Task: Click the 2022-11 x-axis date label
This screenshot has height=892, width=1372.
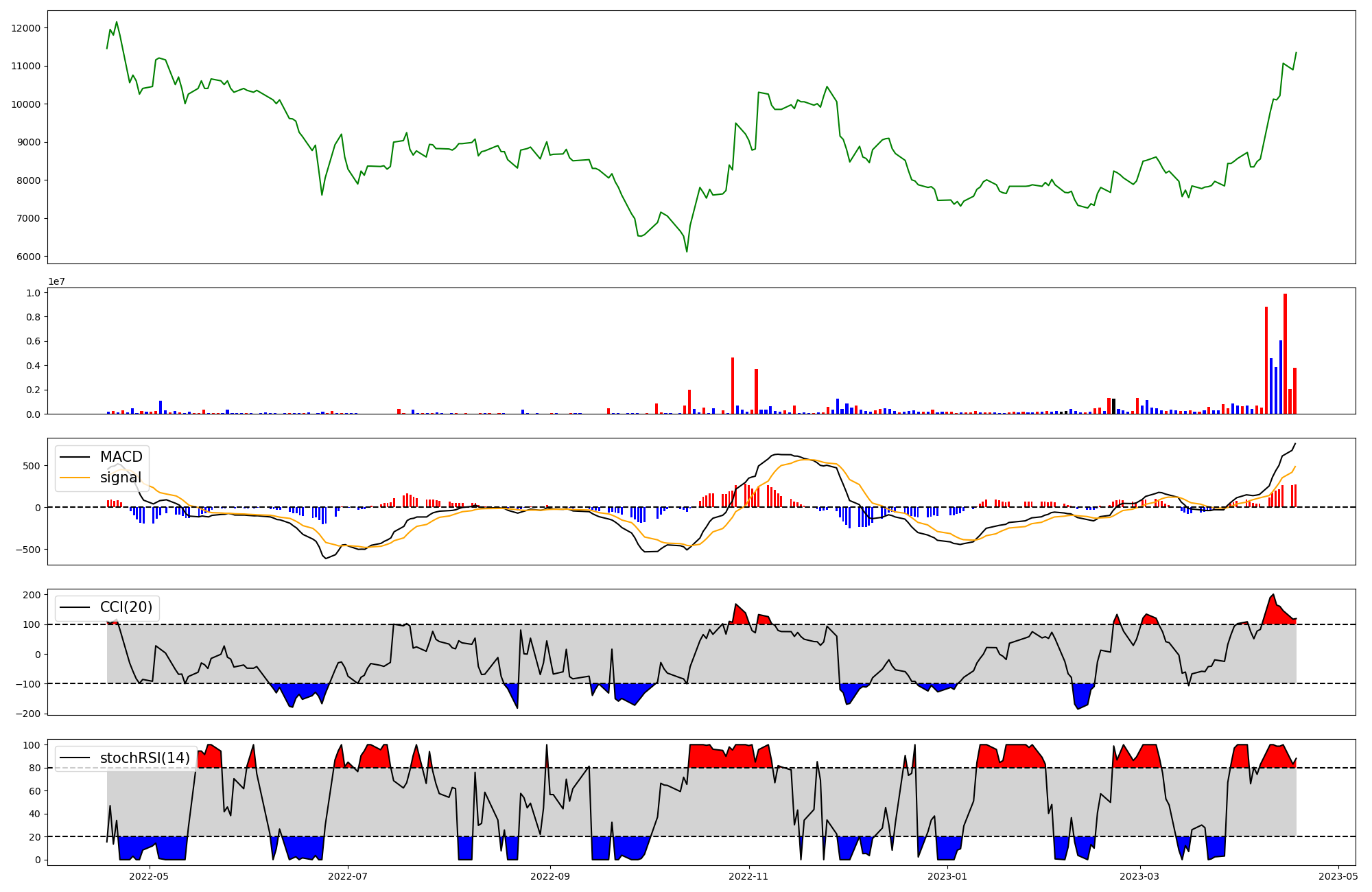Action: (x=748, y=876)
